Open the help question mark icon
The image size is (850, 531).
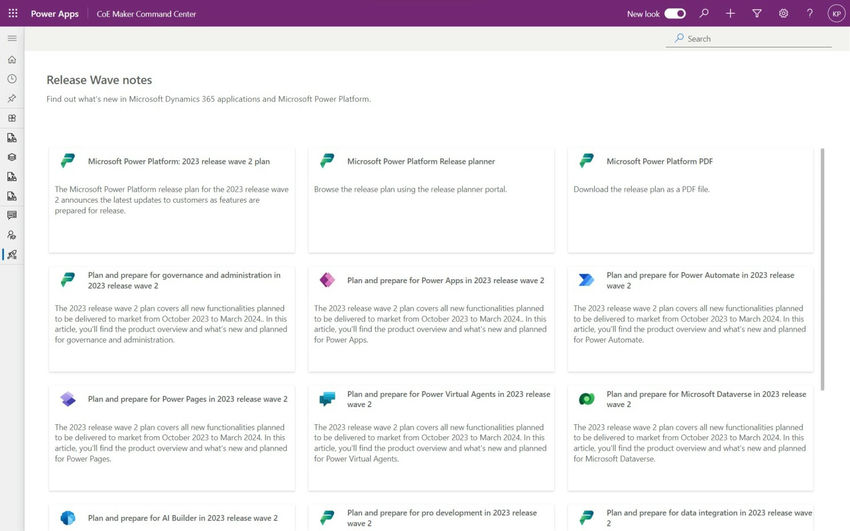[x=809, y=13]
